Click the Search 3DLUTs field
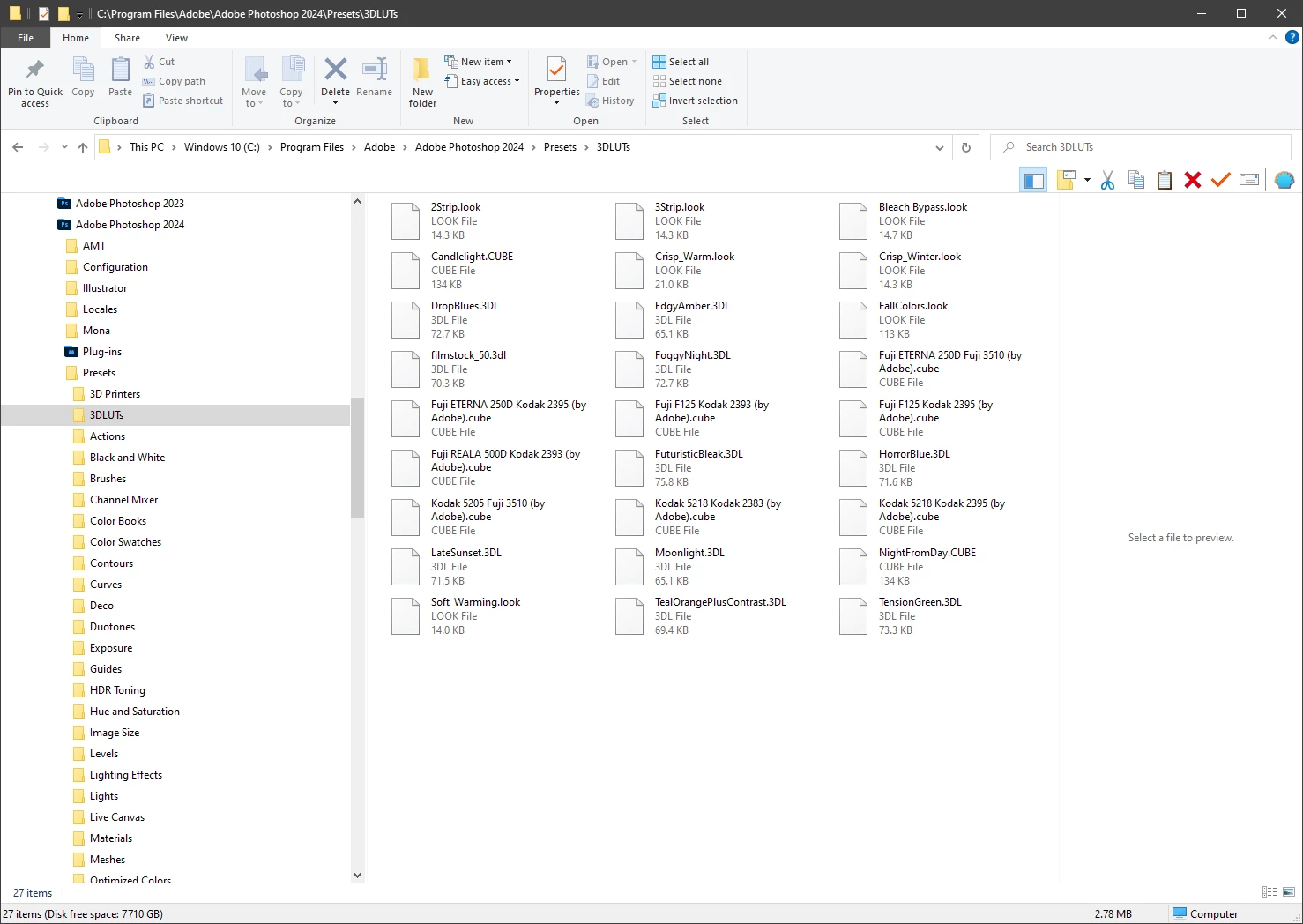The height and width of the screenshot is (924, 1303). [x=1141, y=147]
